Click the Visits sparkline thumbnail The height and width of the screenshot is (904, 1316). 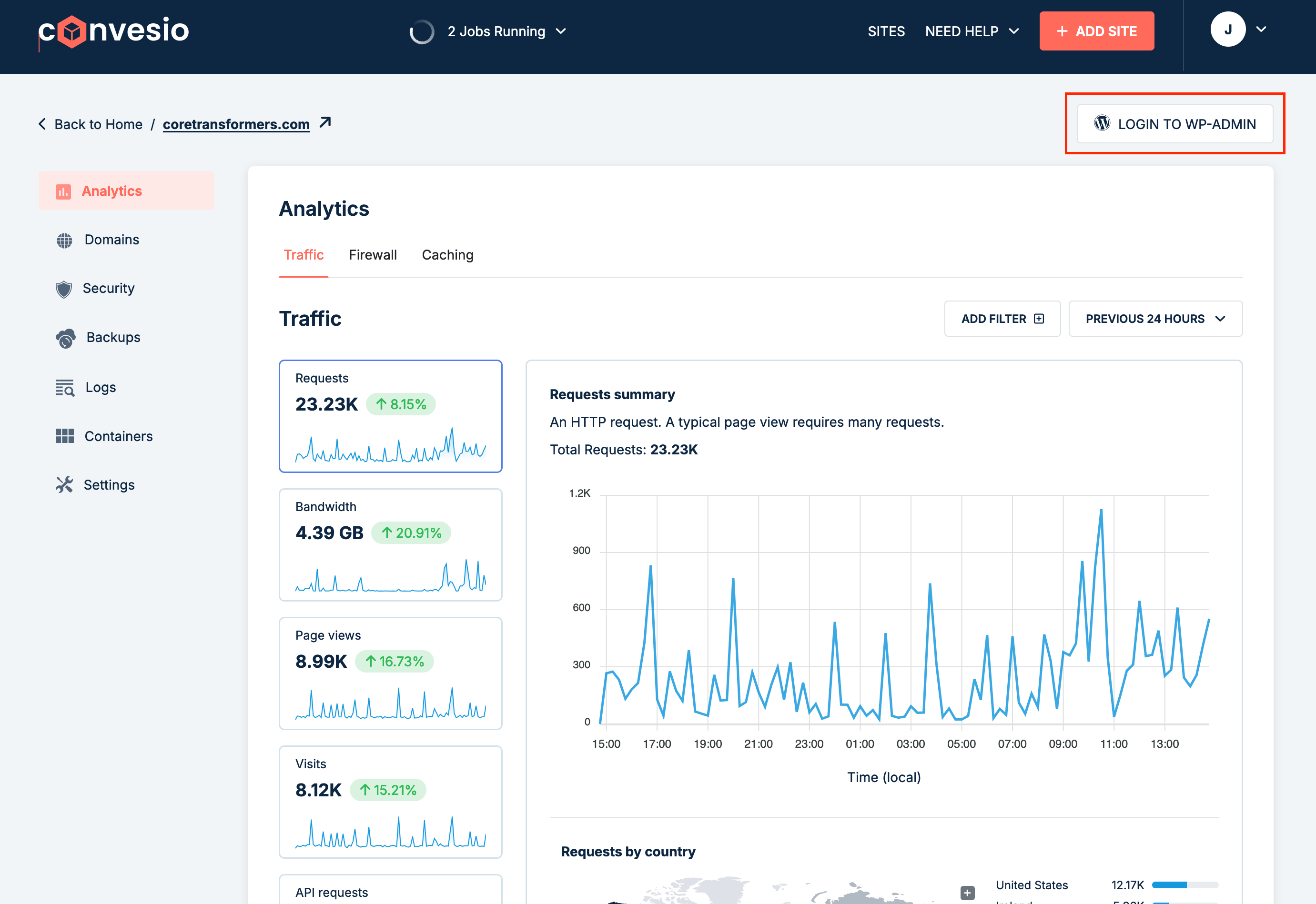390,832
